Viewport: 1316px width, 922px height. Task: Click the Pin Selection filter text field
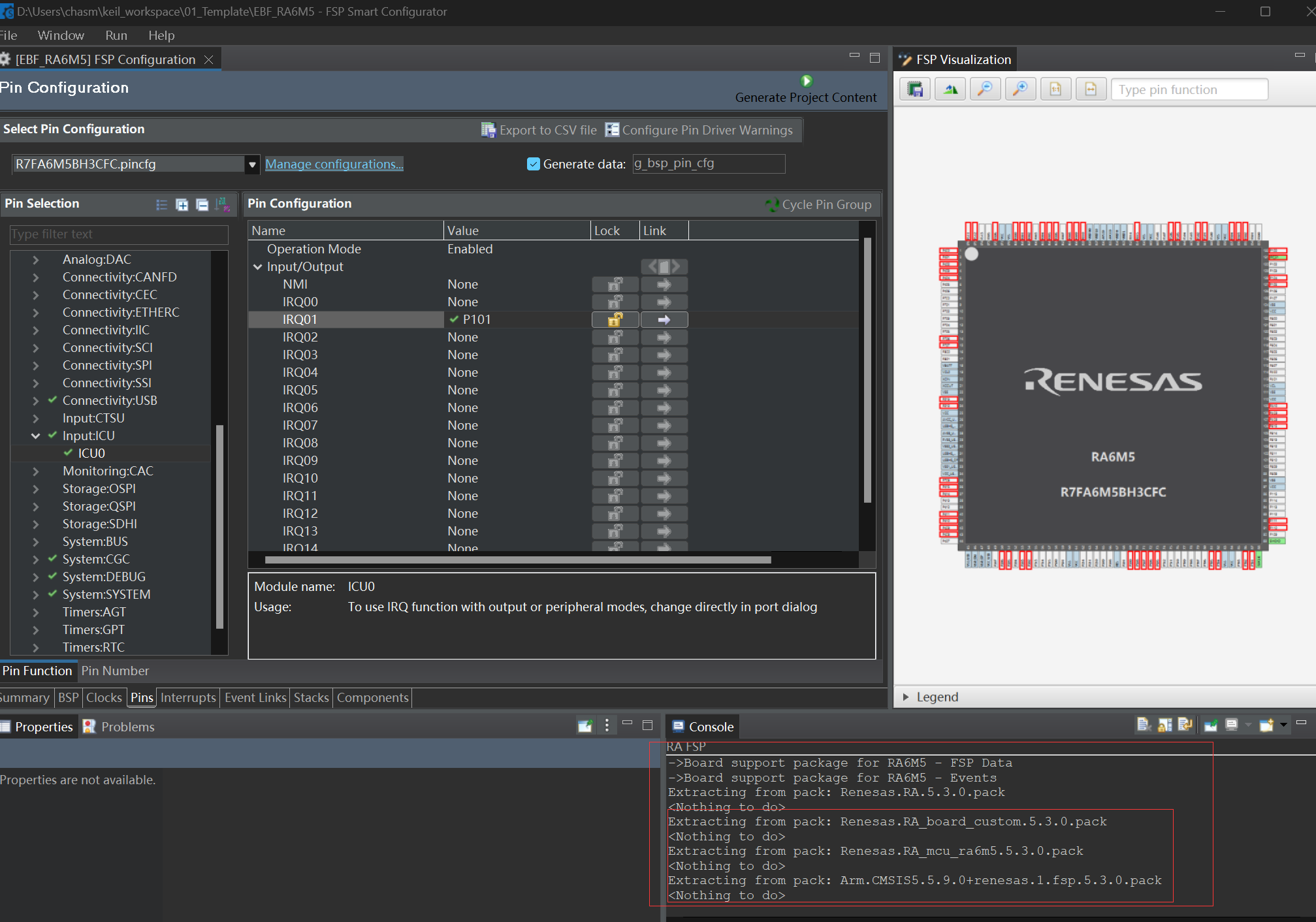click(119, 234)
